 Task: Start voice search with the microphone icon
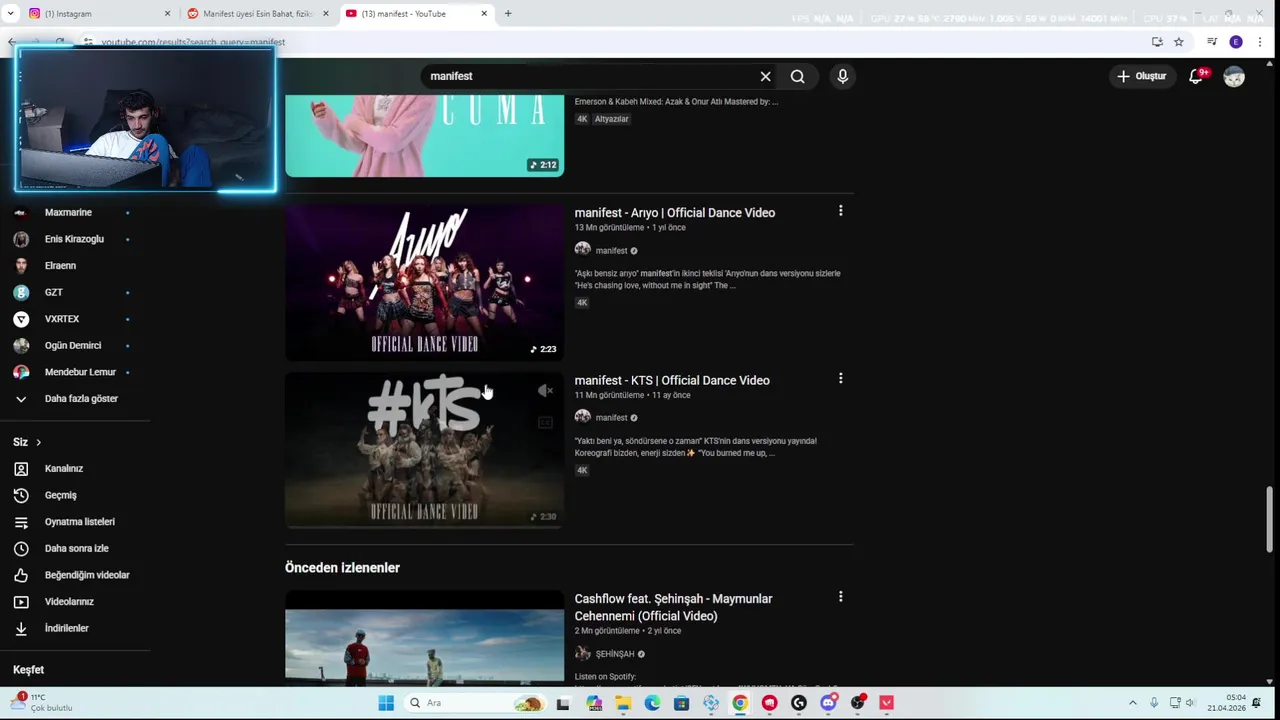coord(842,76)
